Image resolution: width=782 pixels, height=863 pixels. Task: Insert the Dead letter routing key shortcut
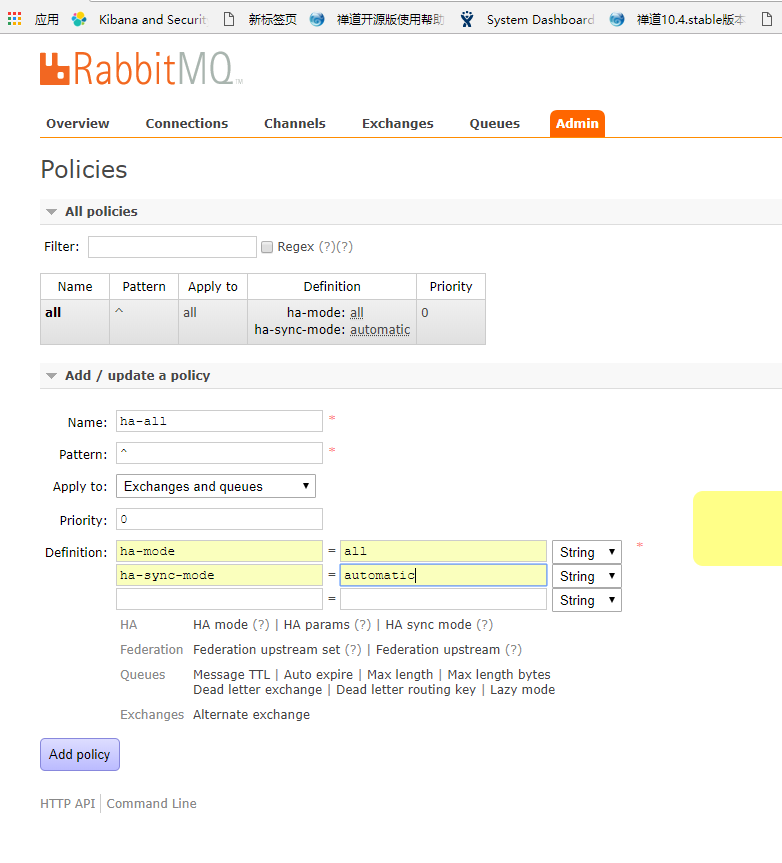(x=406, y=690)
